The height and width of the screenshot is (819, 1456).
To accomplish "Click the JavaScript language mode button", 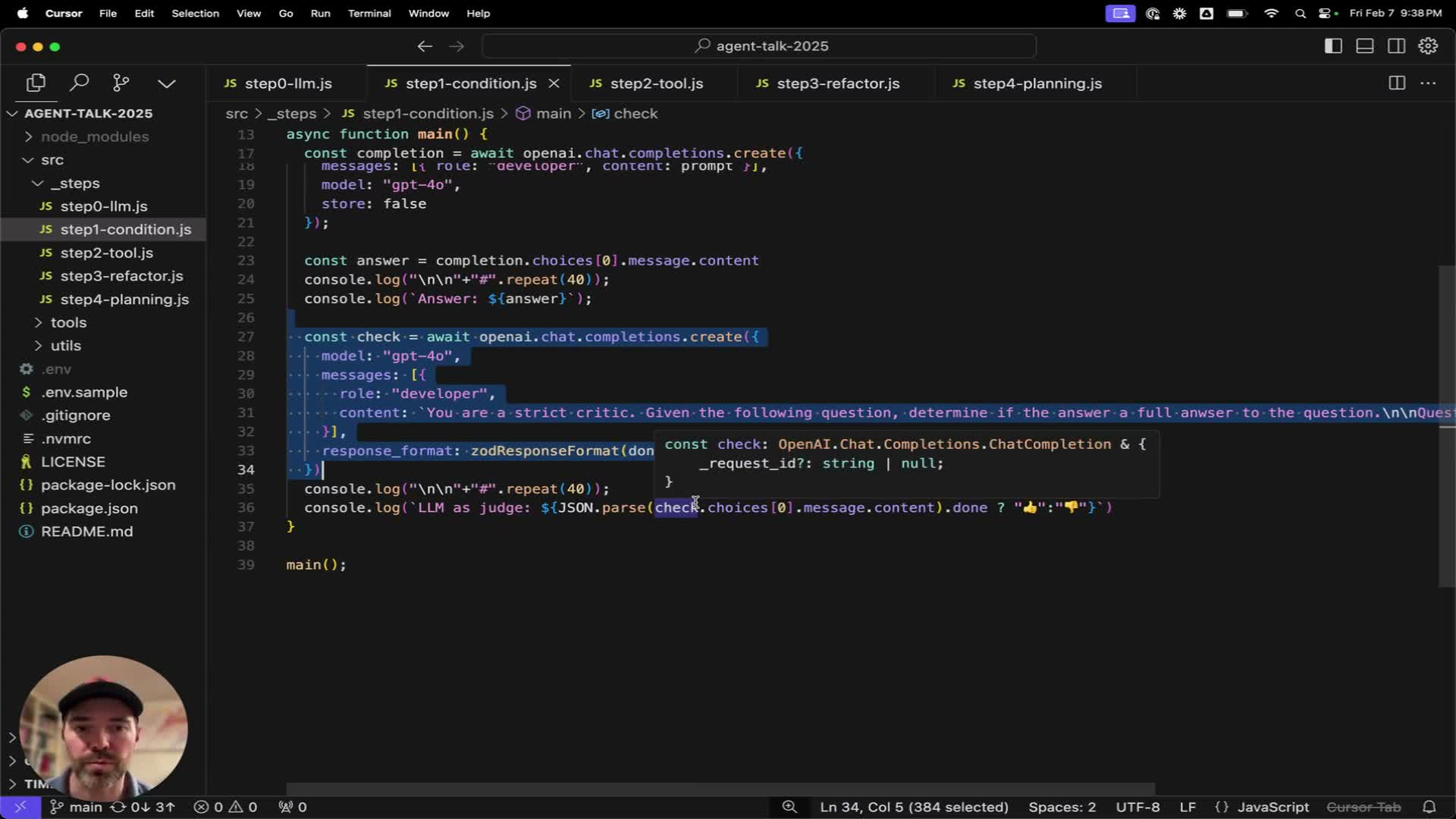I will coord(1272,807).
